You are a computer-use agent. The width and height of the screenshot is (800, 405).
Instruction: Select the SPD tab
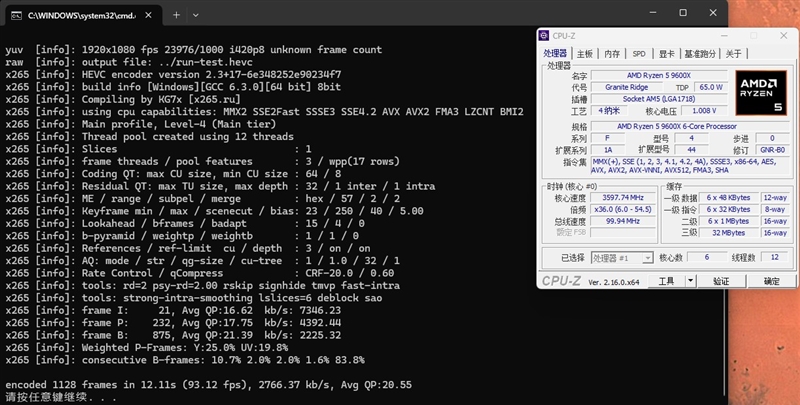(638, 54)
